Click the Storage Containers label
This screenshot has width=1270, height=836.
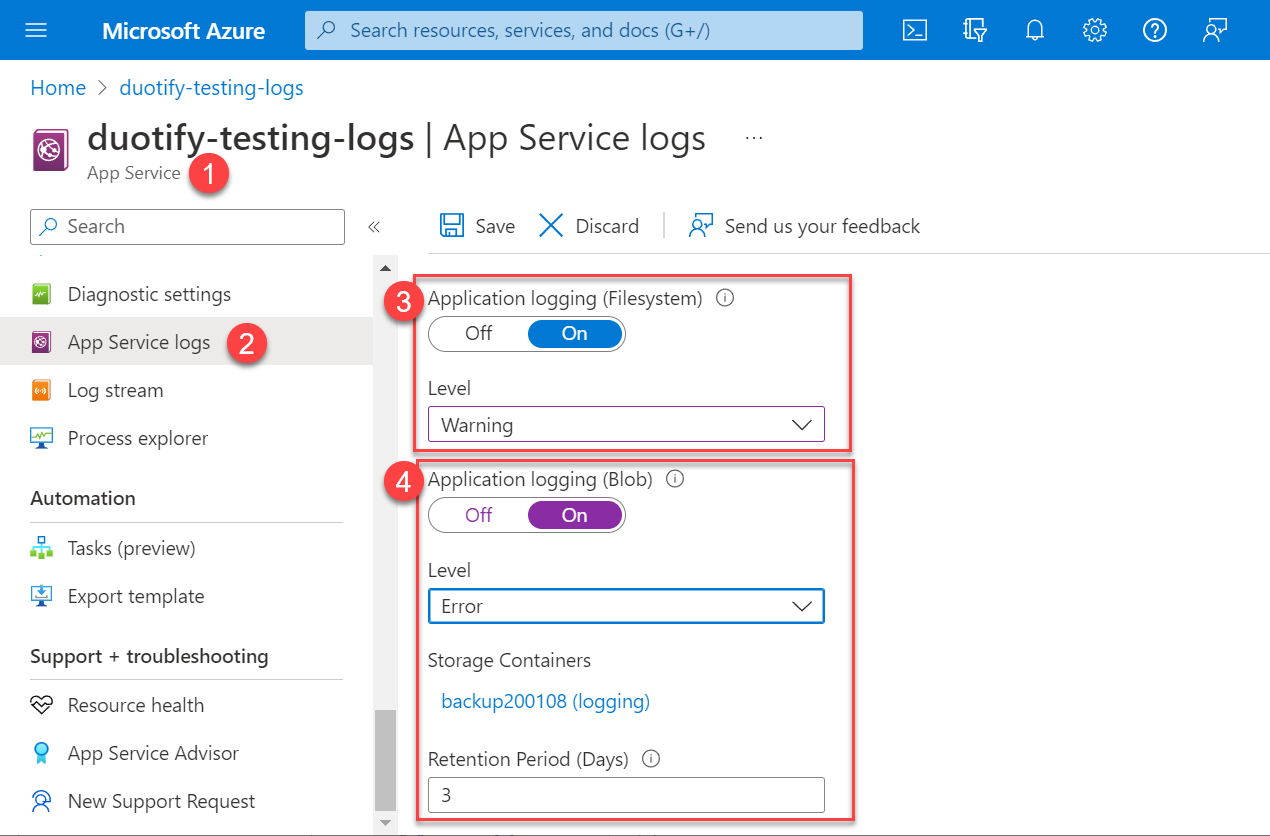click(x=509, y=660)
